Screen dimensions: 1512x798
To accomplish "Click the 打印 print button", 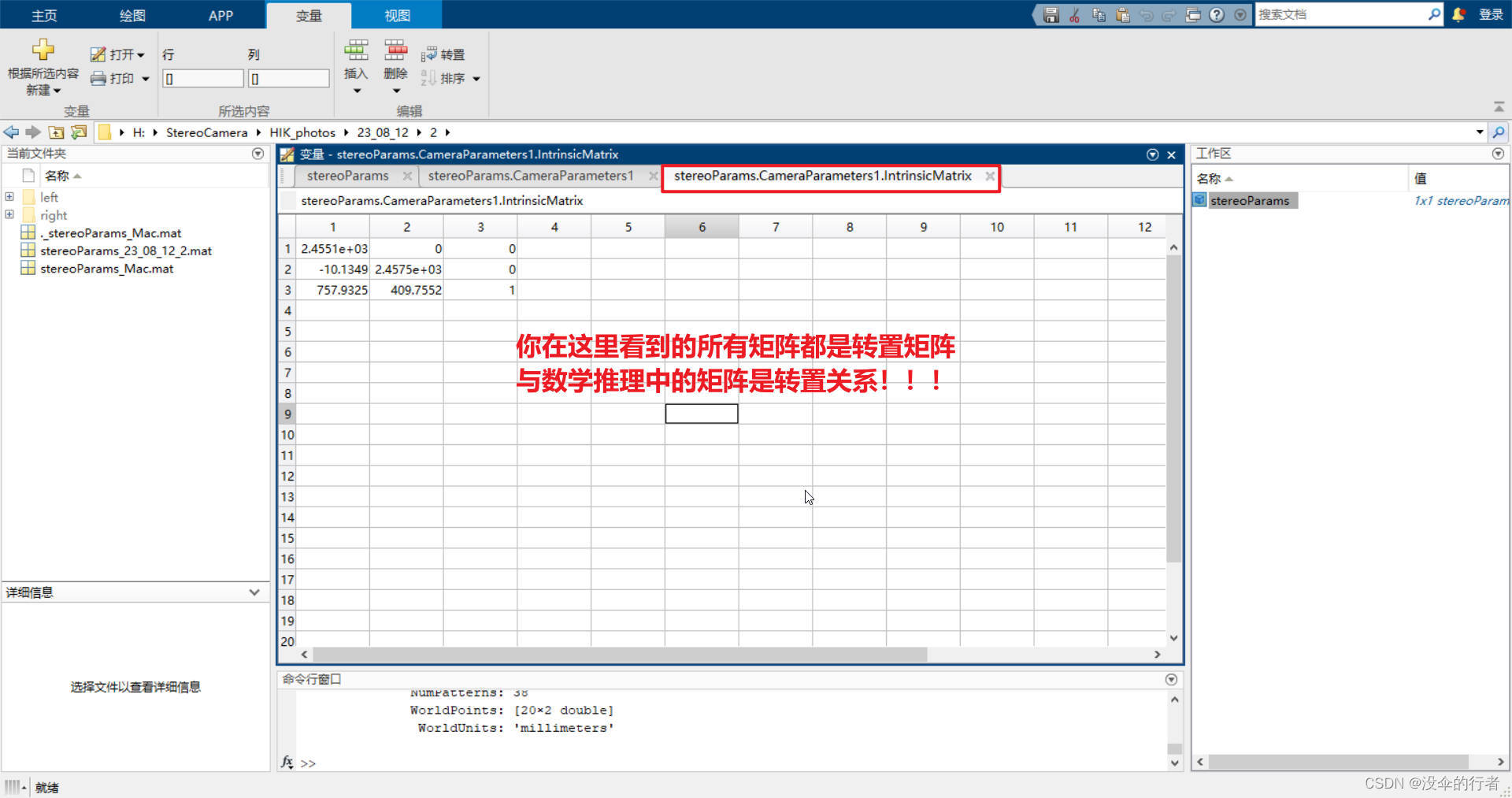I will pyautogui.click(x=112, y=78).
